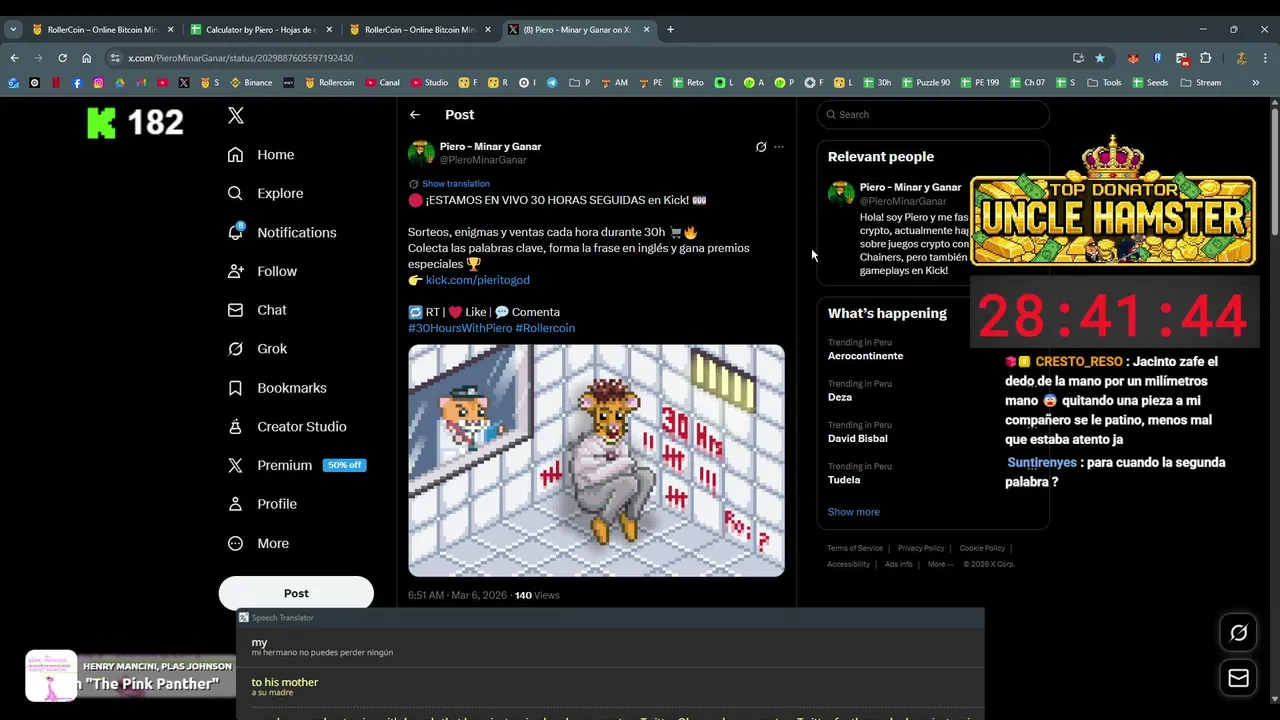The image size is (1280, 720).
Task: Click Show more under What's happening
Action: click(853, 512)
